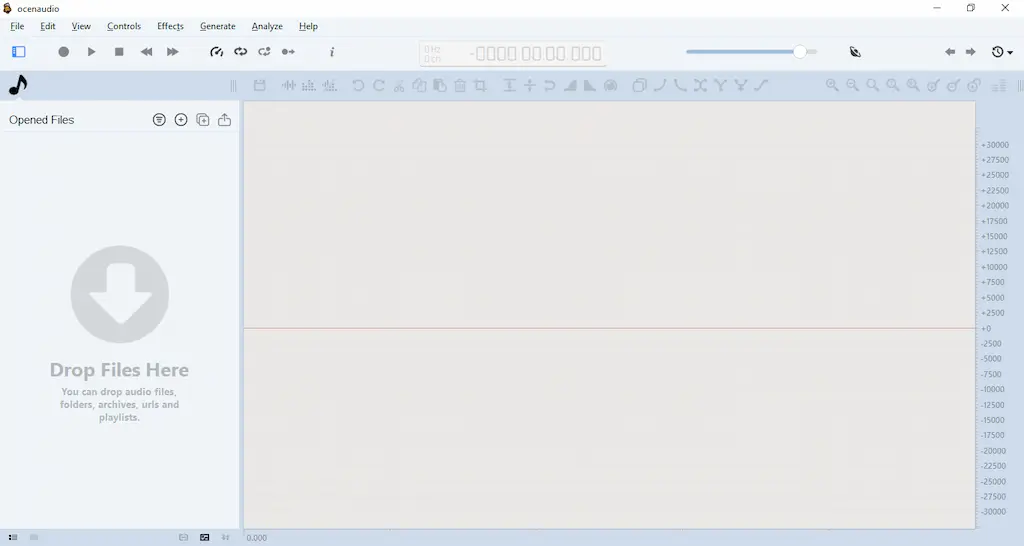Viewport: 1024px width, 546px height.
Task: Open the Effects menu
Action: [x=170, y=26]
